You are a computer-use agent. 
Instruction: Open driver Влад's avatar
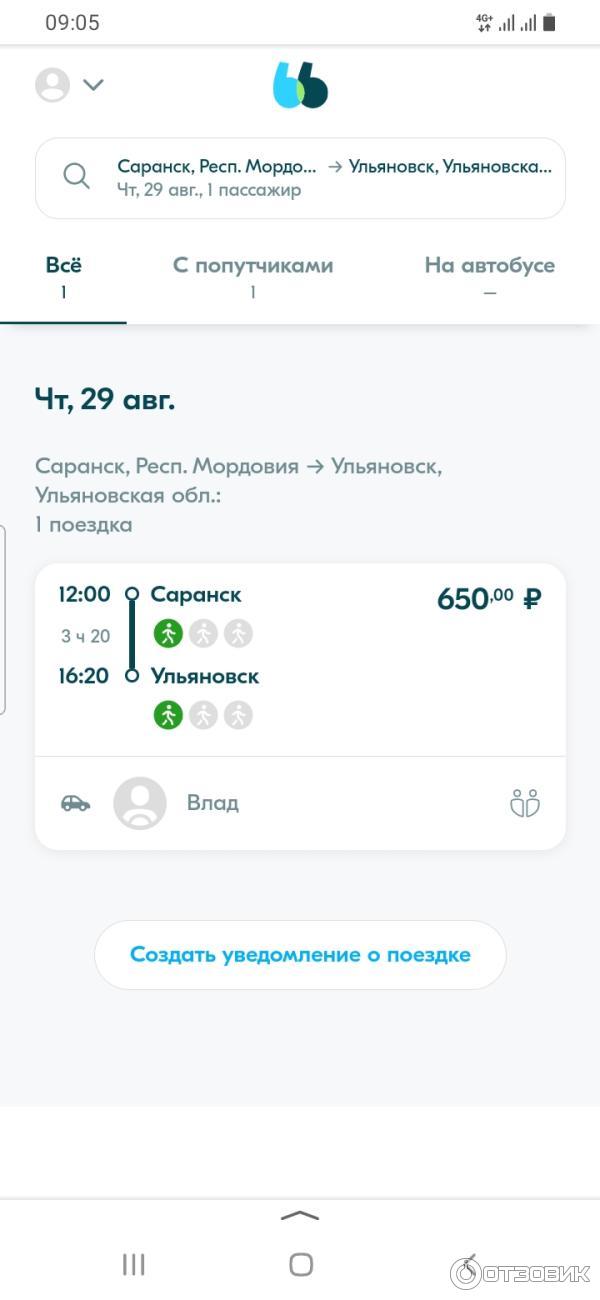140,803
